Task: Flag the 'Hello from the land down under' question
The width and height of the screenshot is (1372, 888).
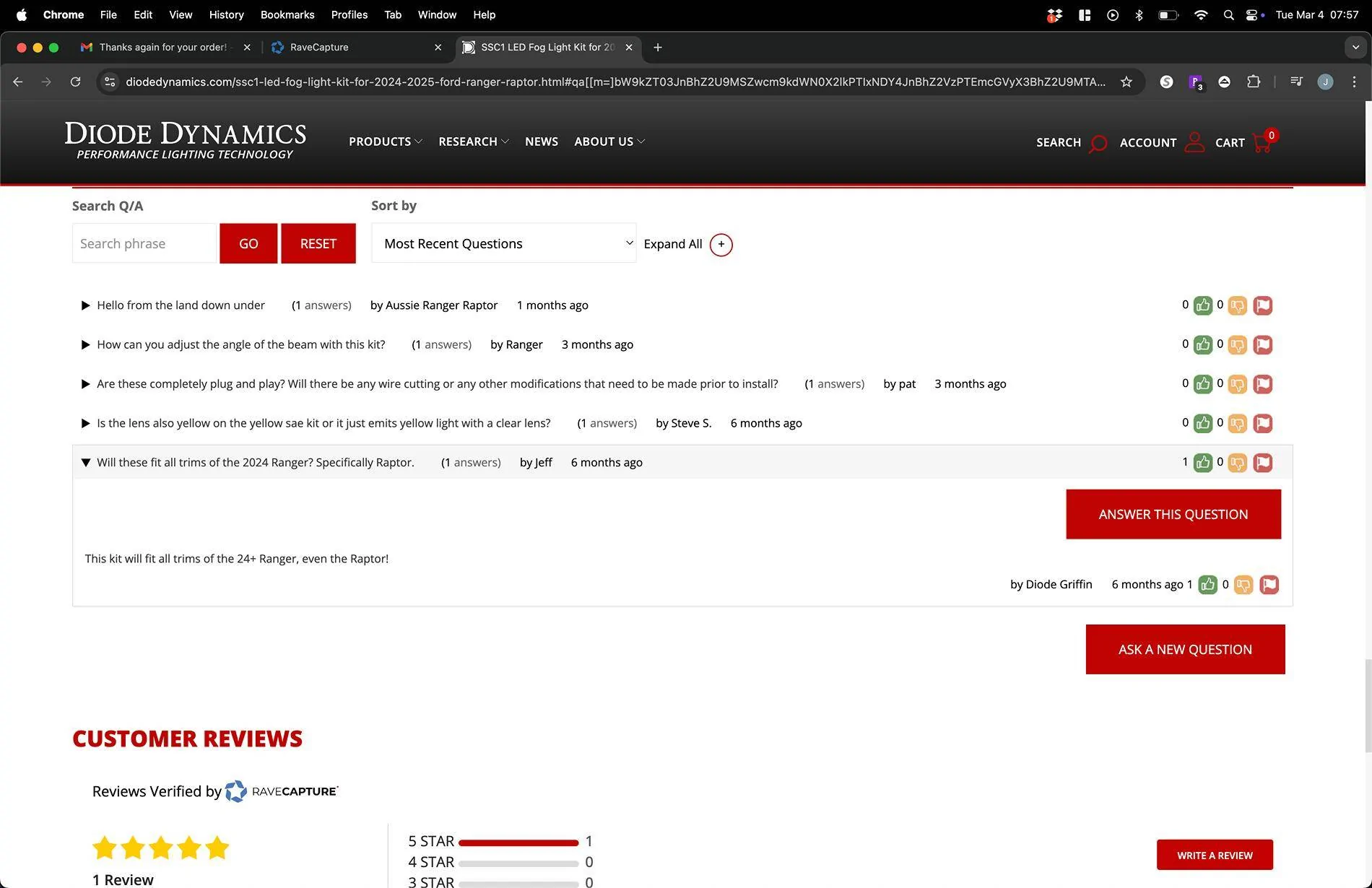Action: point(1262,305)
